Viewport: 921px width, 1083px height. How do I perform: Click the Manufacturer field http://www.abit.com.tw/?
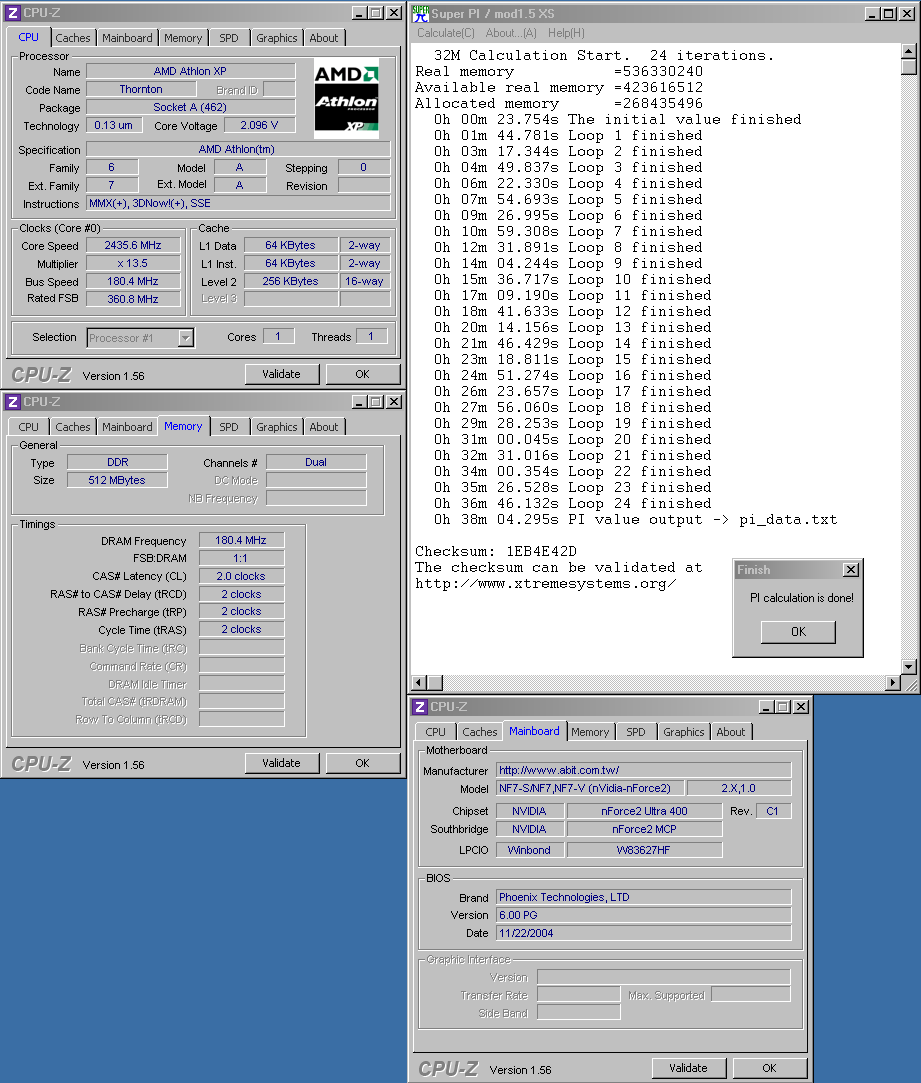[x=643, y=770]
